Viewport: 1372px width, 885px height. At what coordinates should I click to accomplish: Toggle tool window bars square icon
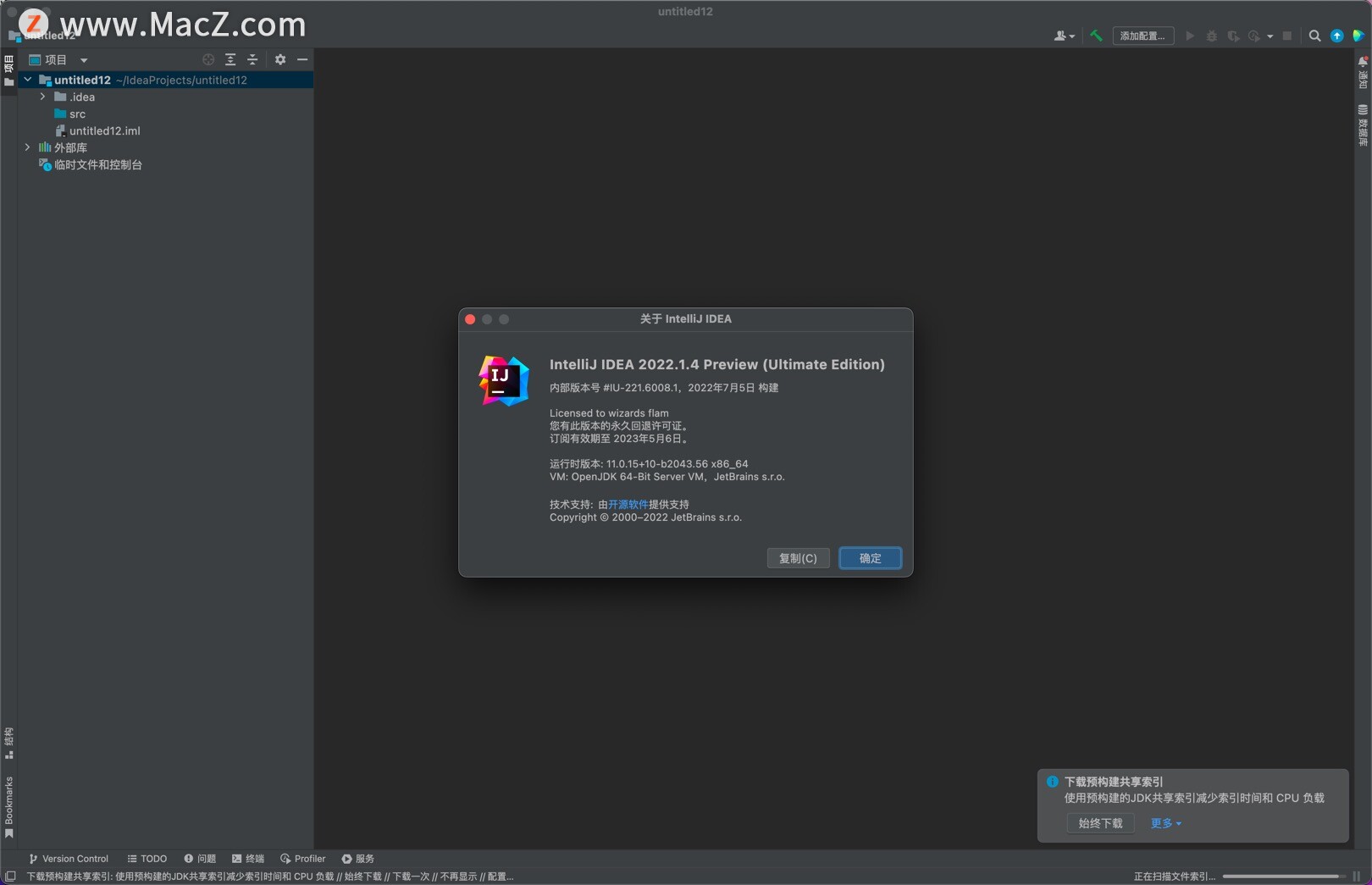10,877
